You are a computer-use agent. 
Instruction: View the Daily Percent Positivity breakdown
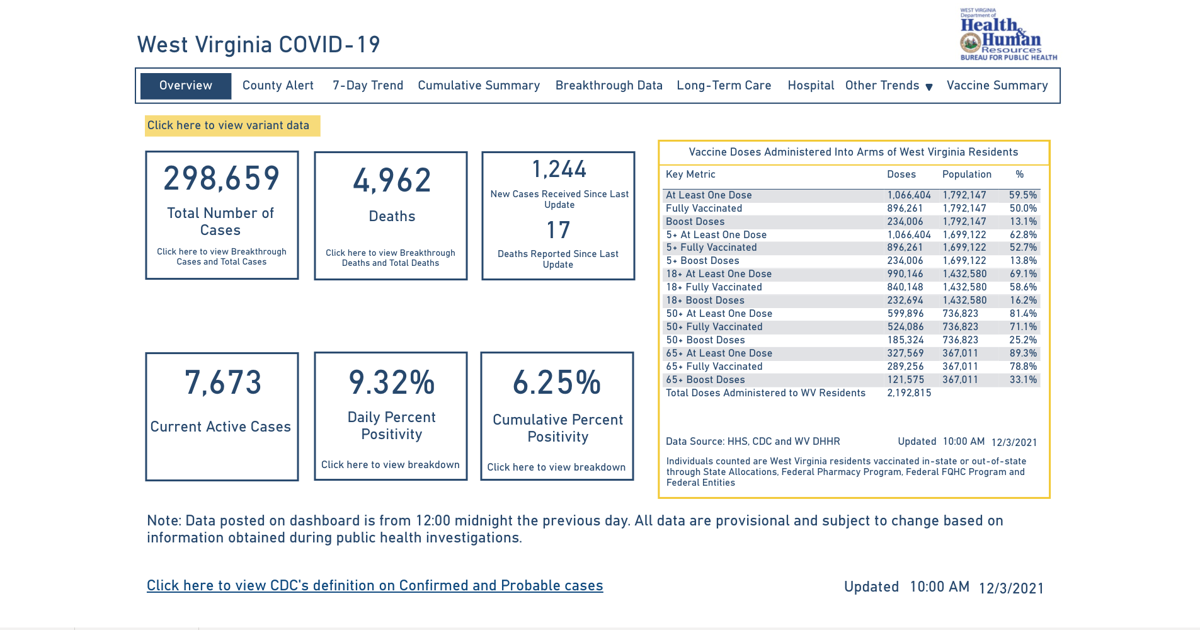pyautogui.click(x=390, y=465)
